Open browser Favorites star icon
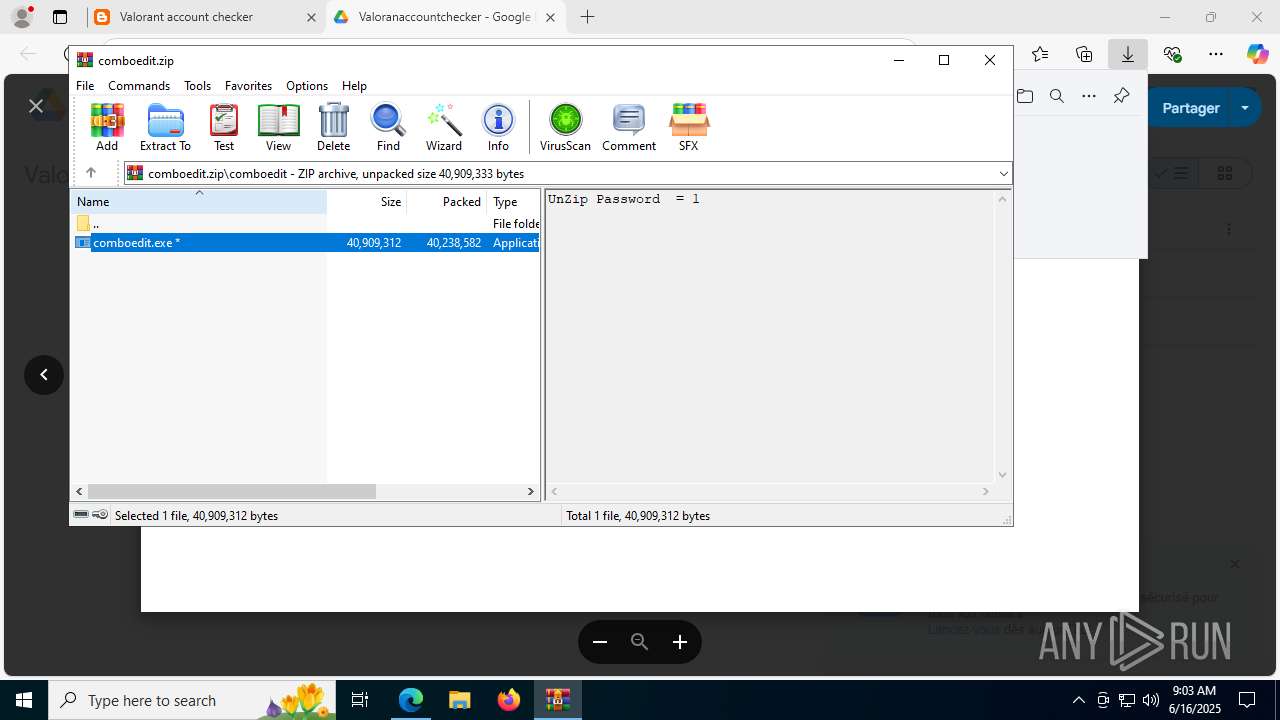The image size is (1280, 720). pyautogui.click(x=1040, y=54)
